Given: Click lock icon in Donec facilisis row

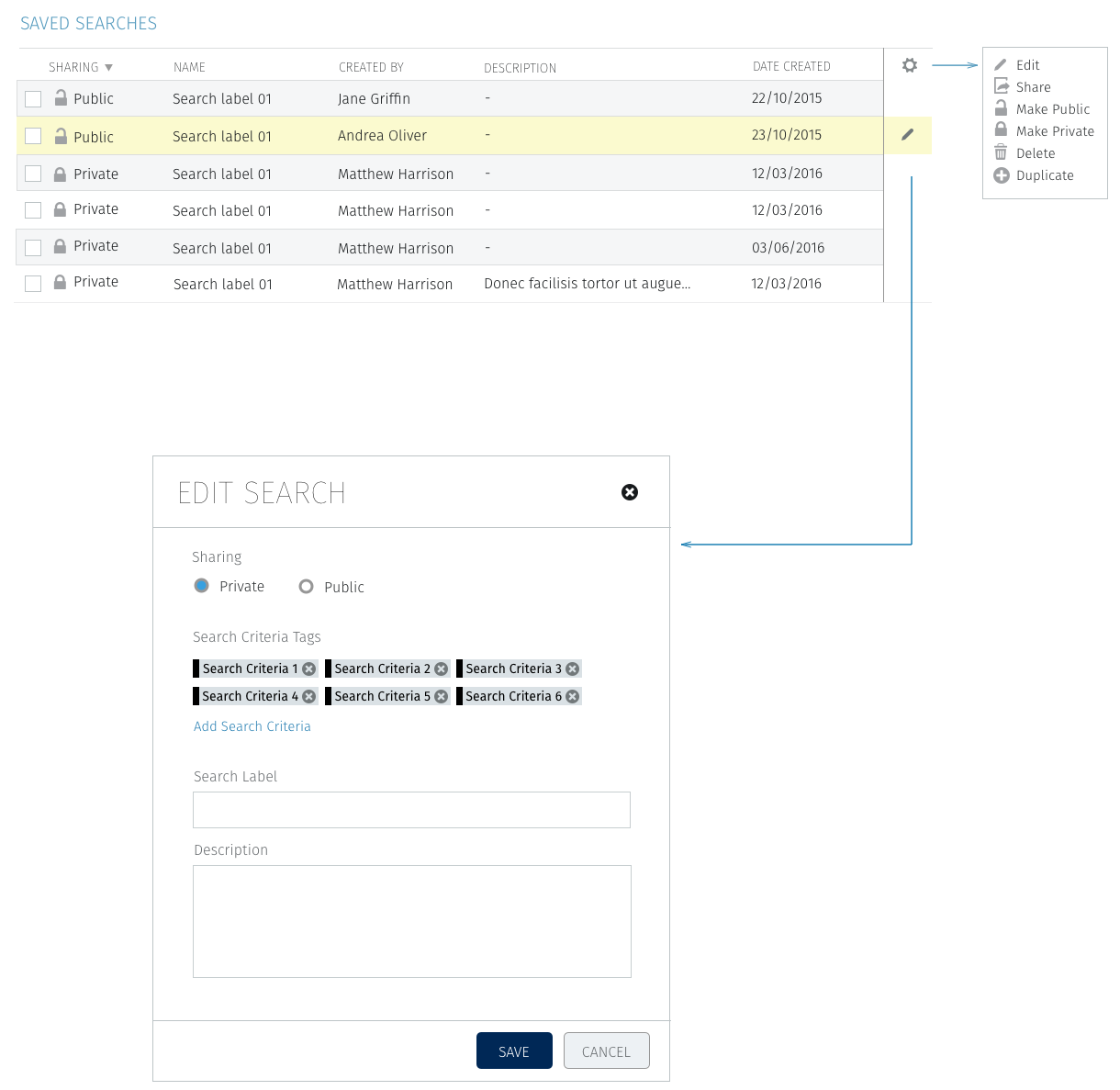Looking at the screenshot, I should [x=60, y=282].
